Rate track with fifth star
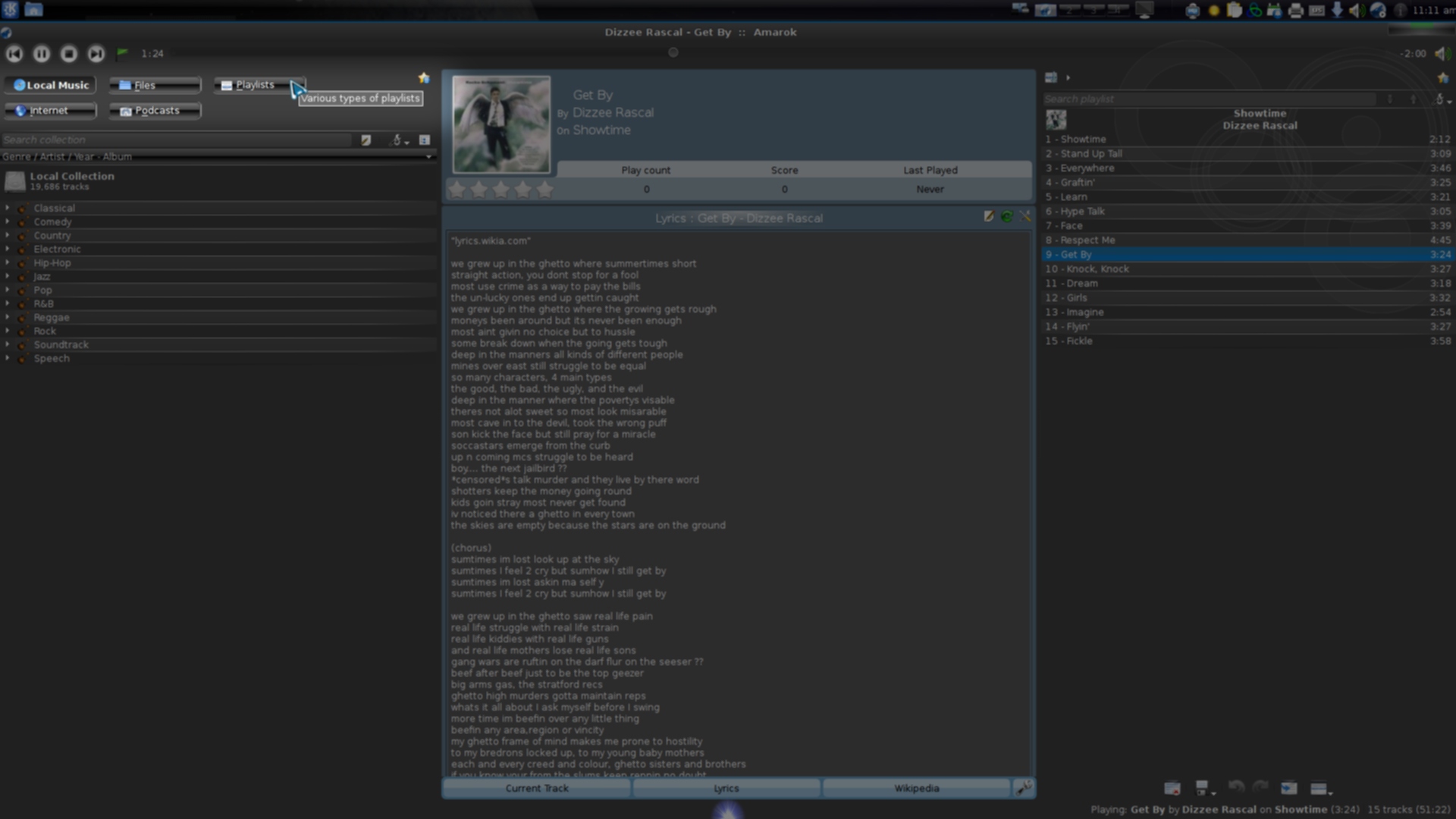The width and height of the screenshot is (1456, 819). pyautogui.click(x=545, y=190)
